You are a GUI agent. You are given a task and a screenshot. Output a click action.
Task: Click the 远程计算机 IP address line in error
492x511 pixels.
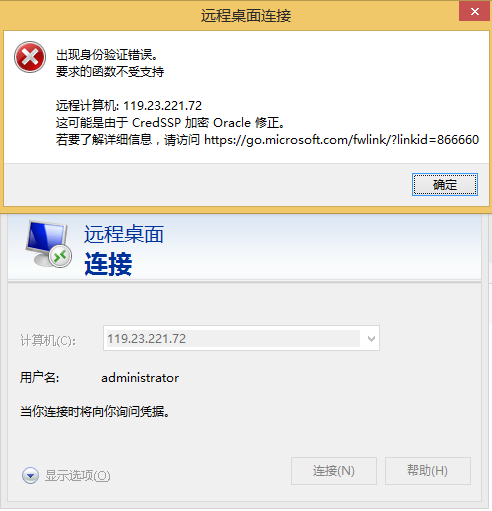pos(129,106)
